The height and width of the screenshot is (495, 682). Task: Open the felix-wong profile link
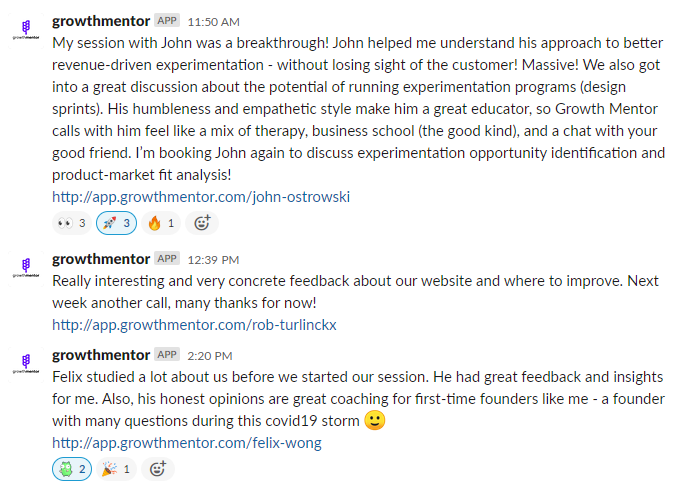point(187,443)
